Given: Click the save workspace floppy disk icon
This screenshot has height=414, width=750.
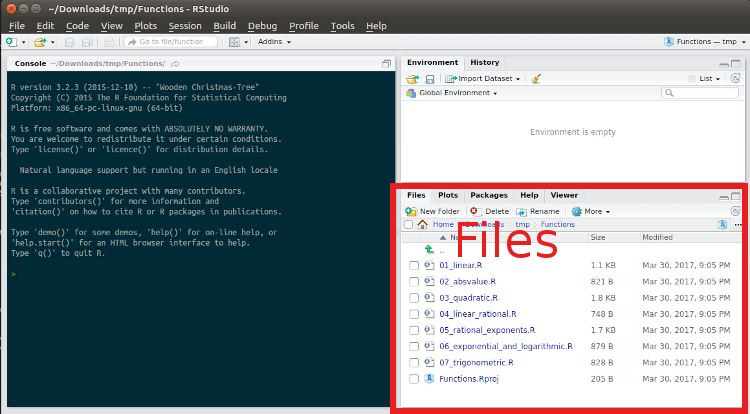Looking at the screenshot, I should pos(429,78).
